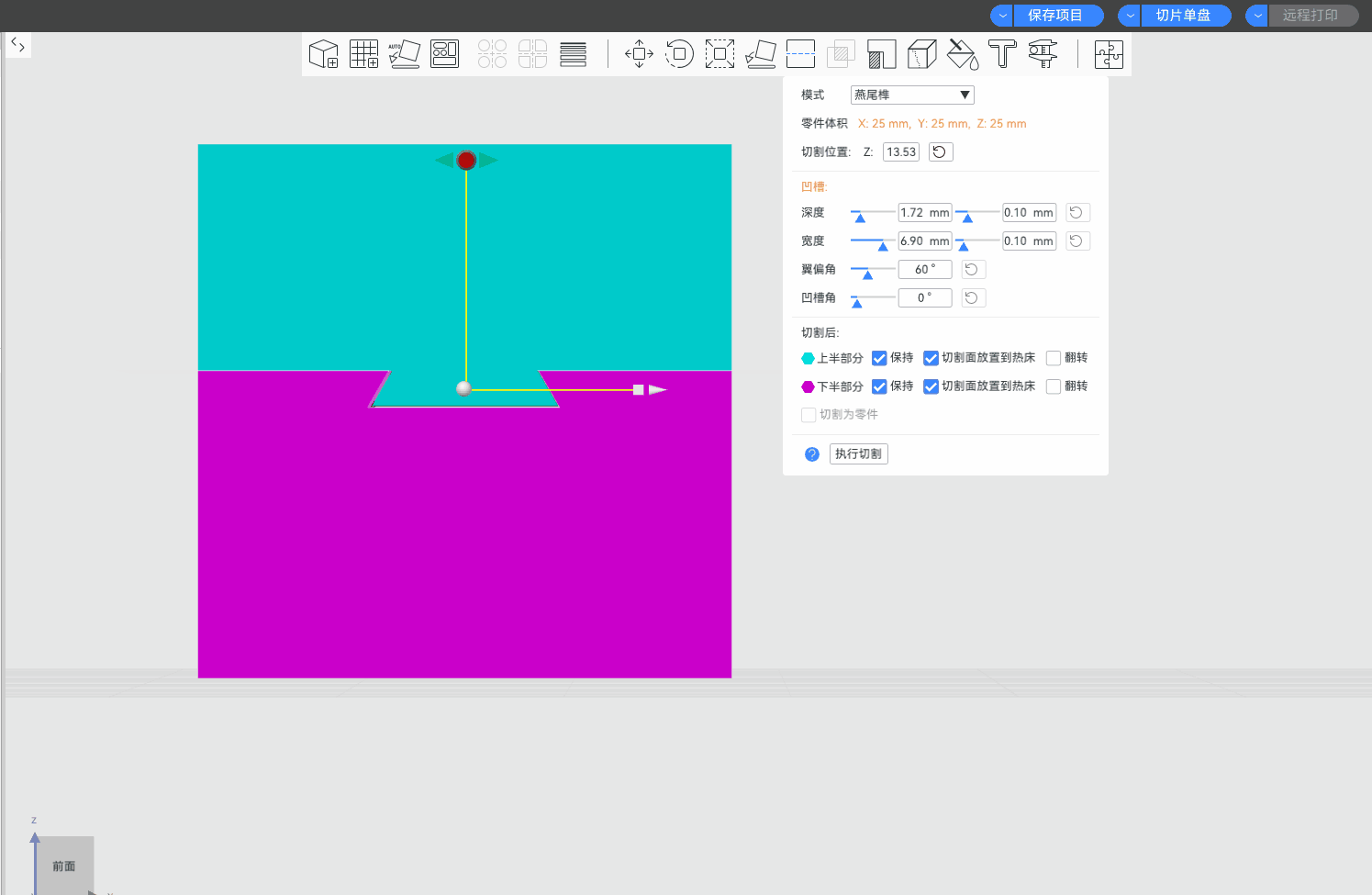Click the width field showing 6.90 mm

925,241
